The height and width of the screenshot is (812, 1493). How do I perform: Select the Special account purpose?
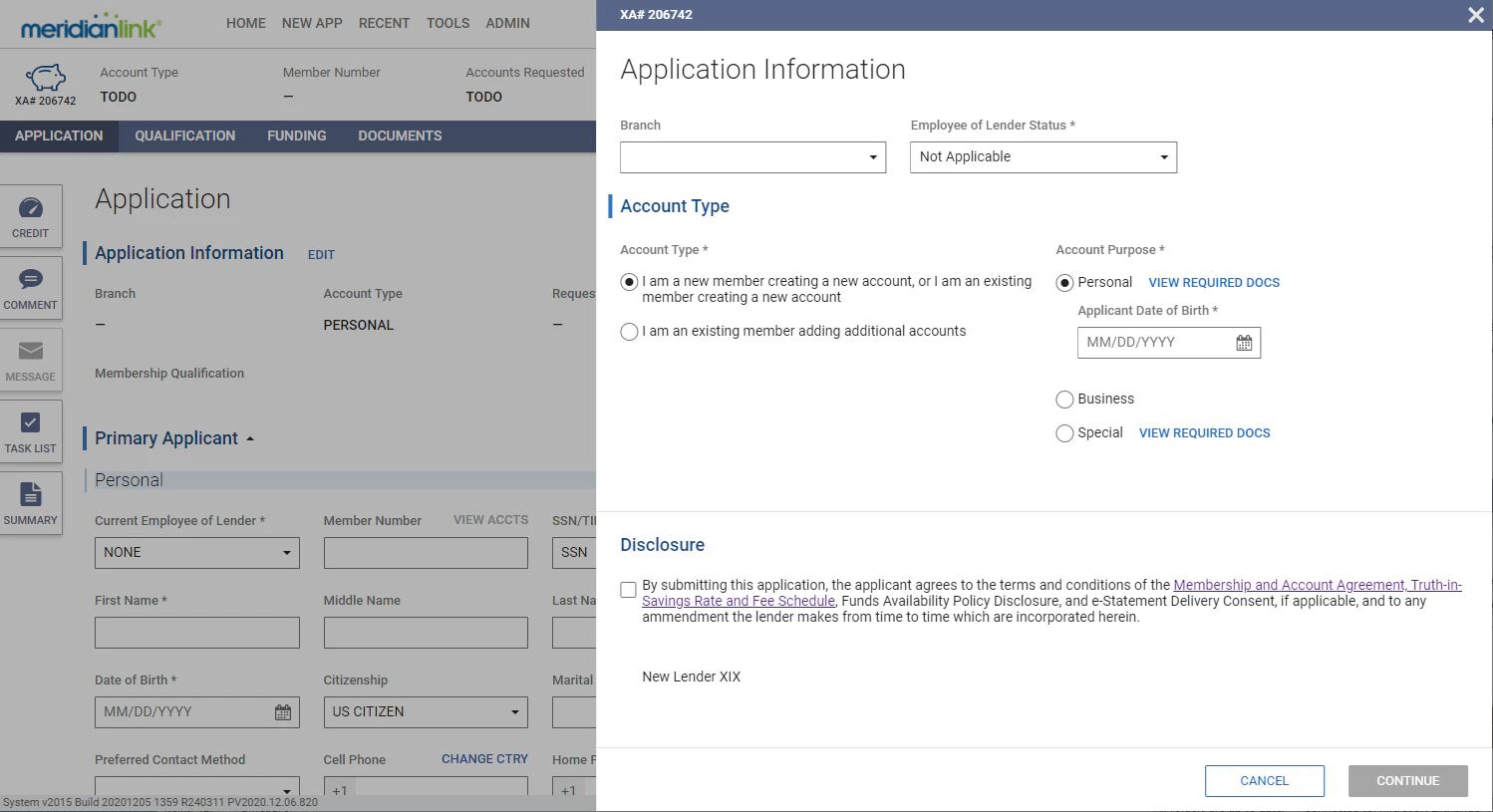pyautogui.click(x=1064, y=433)
